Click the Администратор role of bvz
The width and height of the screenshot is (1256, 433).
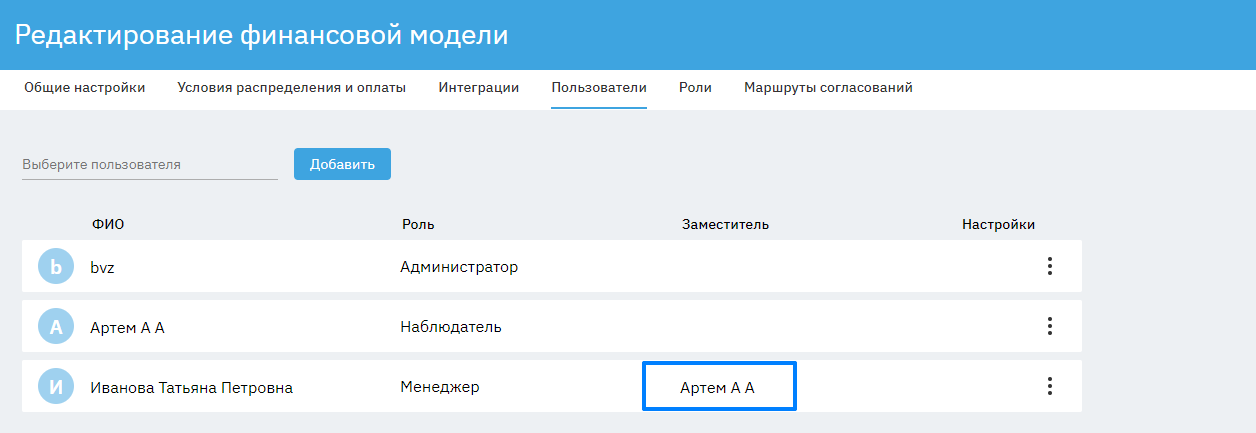tap(459, 267)
